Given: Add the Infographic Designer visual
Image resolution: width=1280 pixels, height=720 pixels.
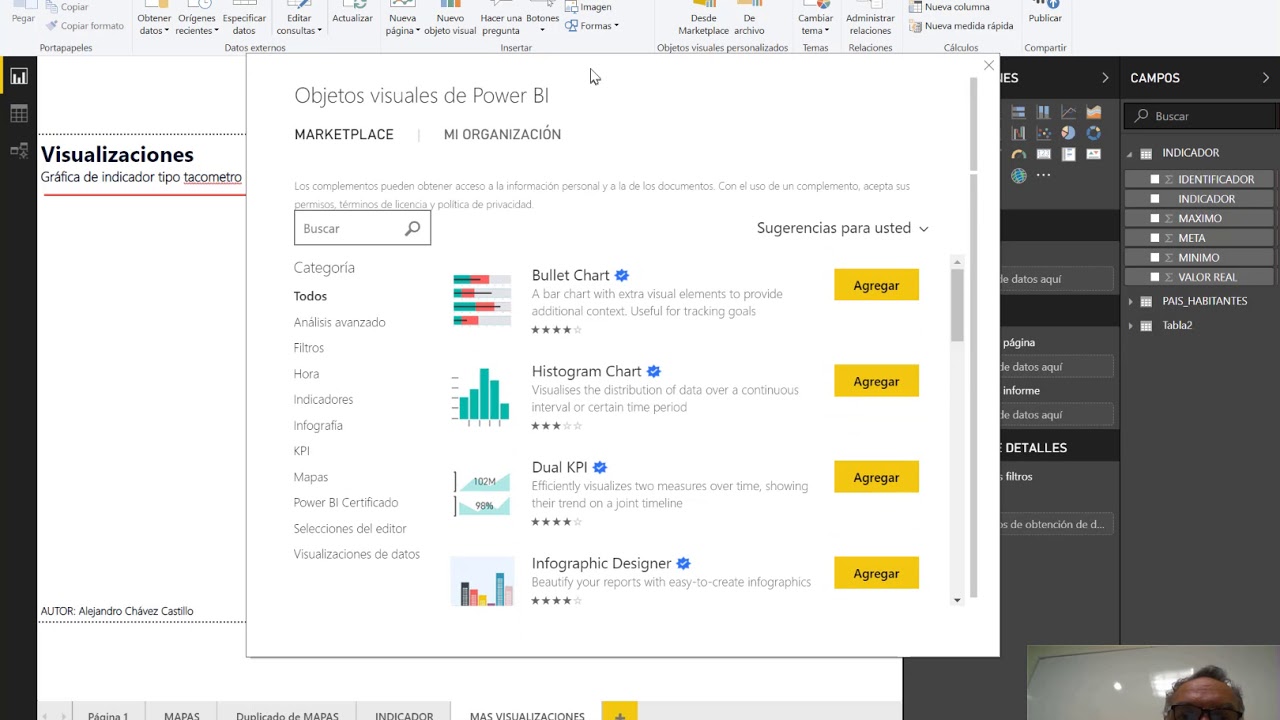Looking at the screenshot, I should pos(876,573).
